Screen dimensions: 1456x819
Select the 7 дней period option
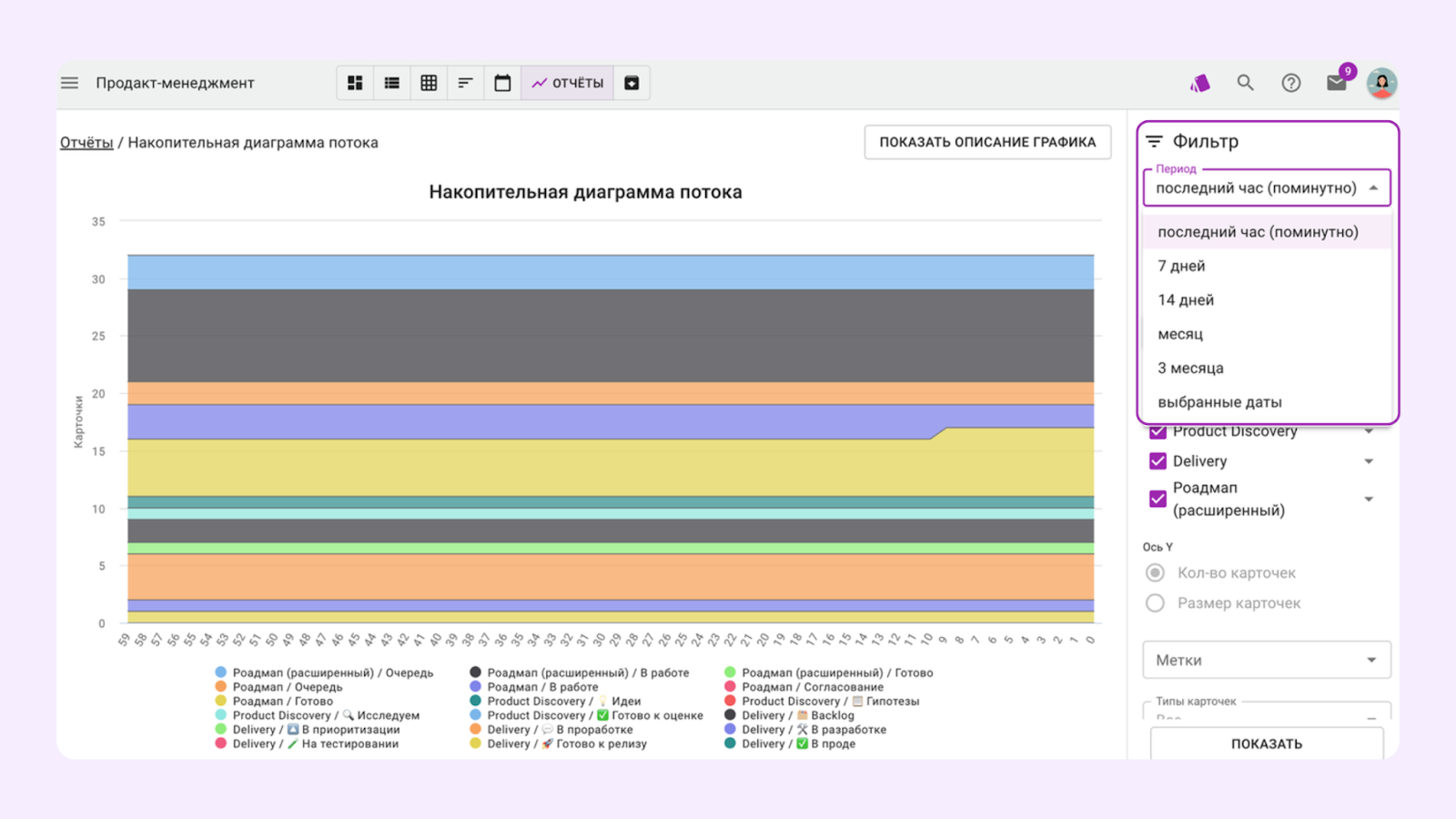tap(1181, 266)
